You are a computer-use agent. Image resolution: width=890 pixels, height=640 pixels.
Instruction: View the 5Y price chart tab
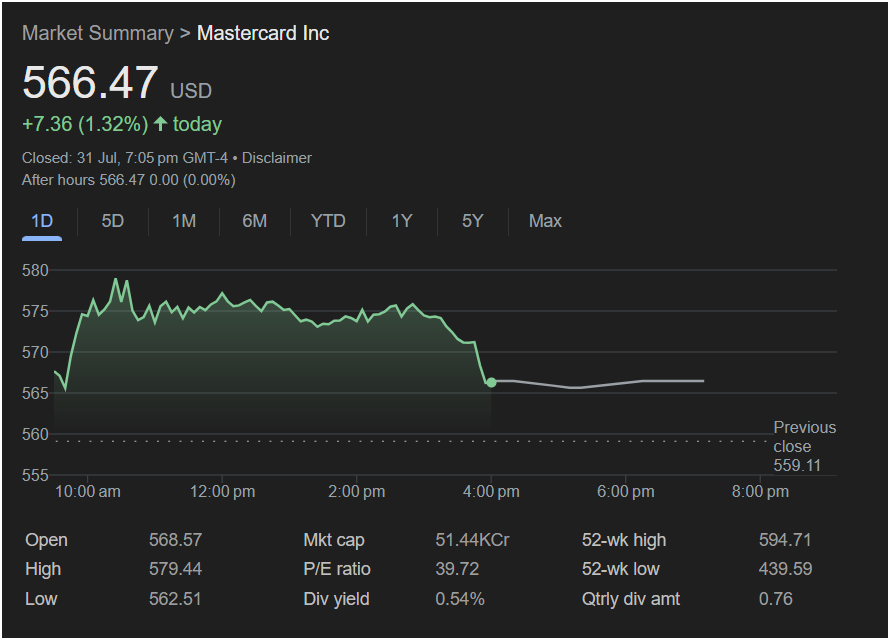pyautogui.click(x=472, y=221)
